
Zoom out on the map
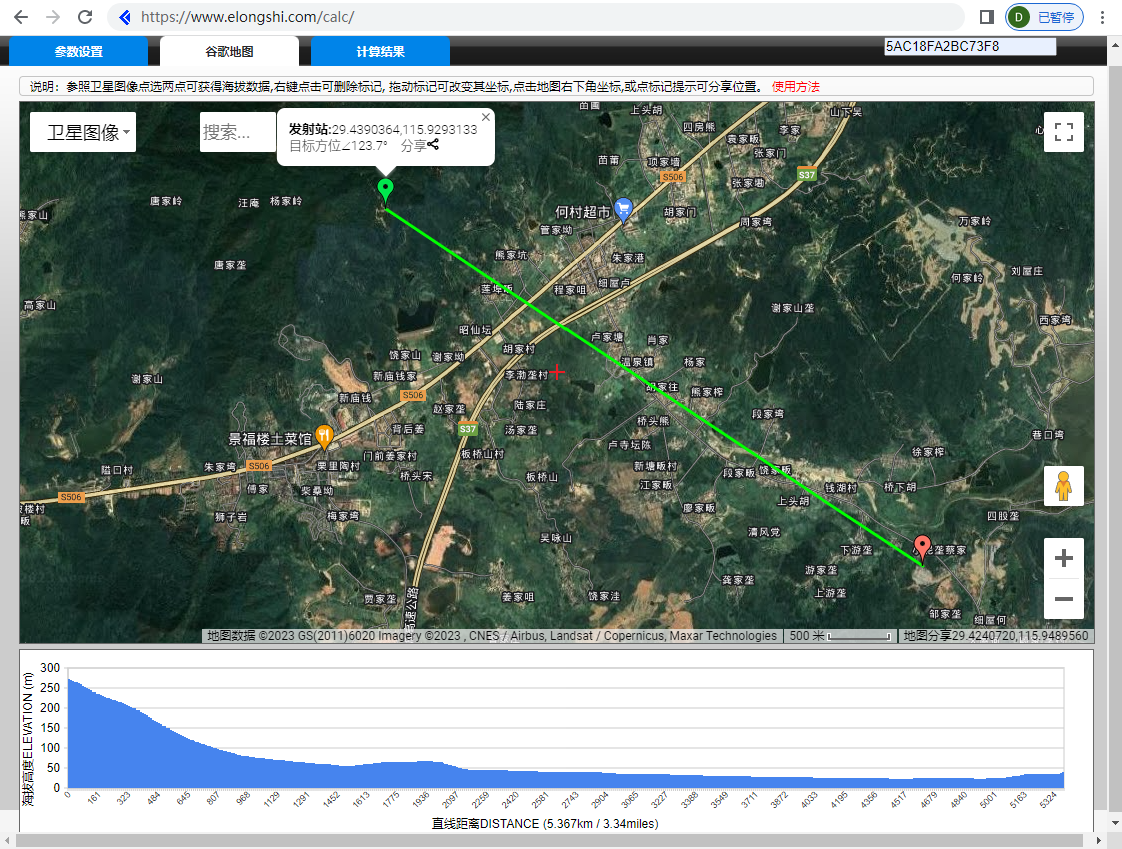tap(1063, 599)
